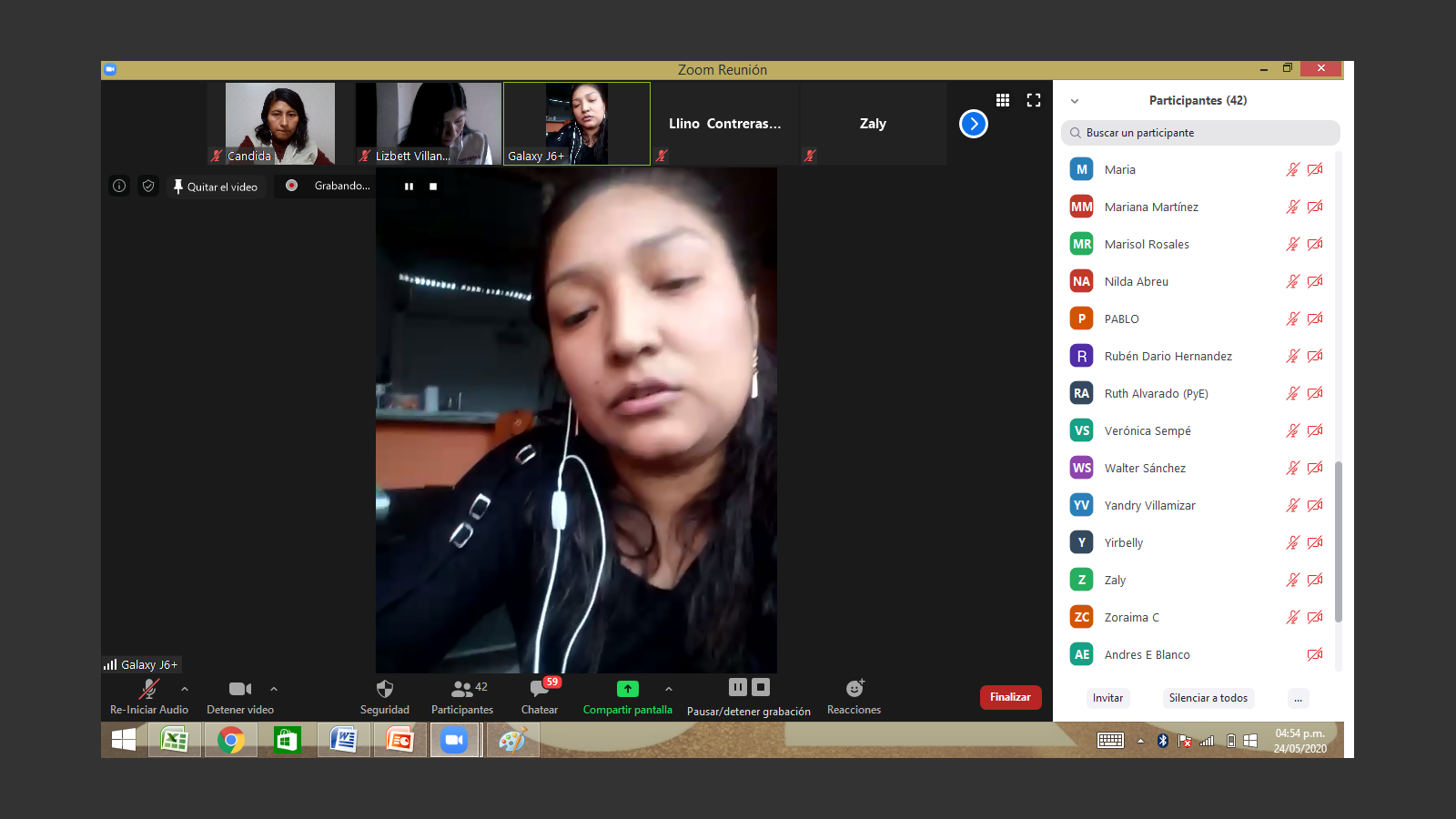
Task: Open taskbar clock 04:54 p.m.
Action: click(x=1299, y=741)
